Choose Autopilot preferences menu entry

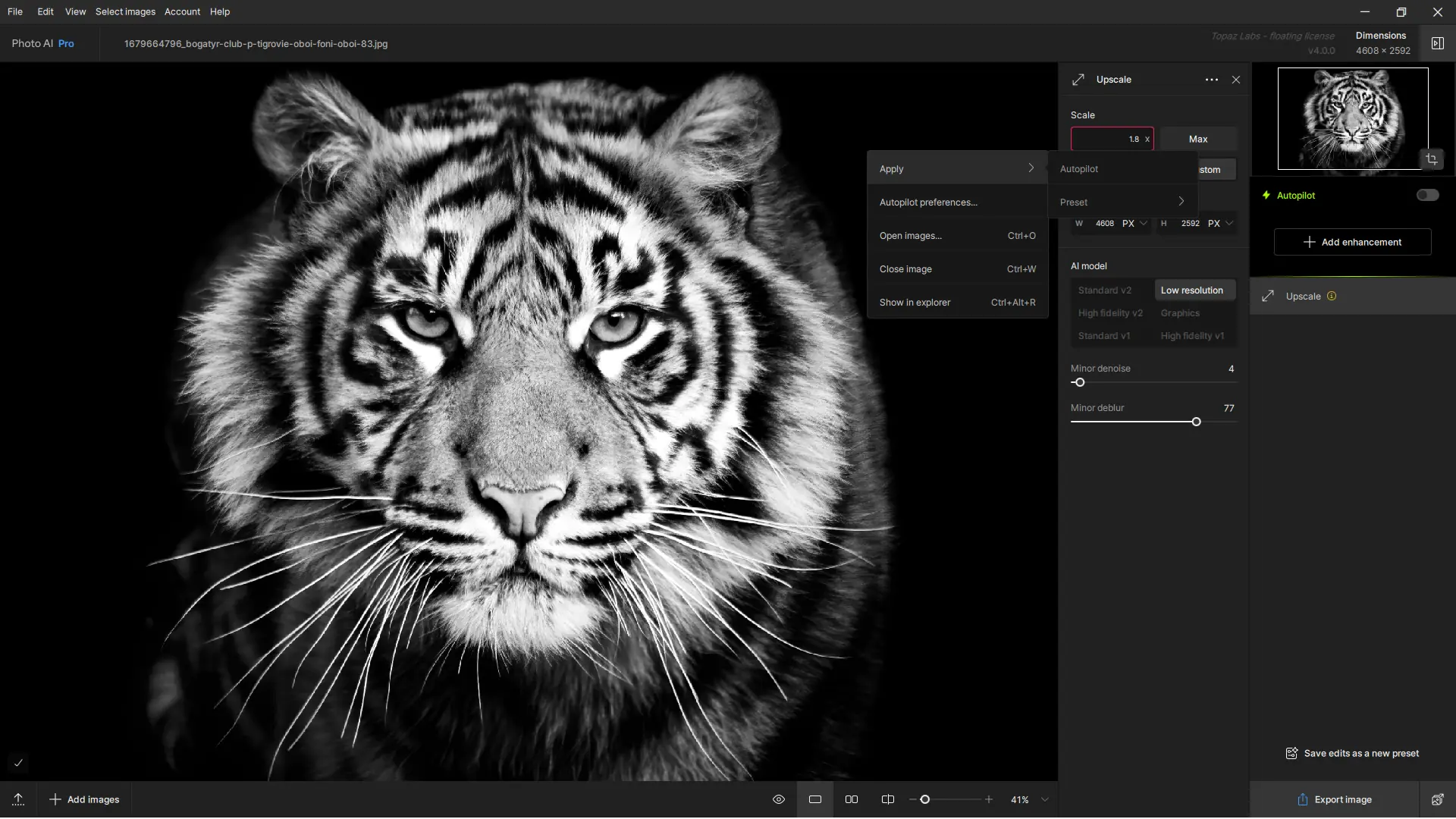coord(928,202)
